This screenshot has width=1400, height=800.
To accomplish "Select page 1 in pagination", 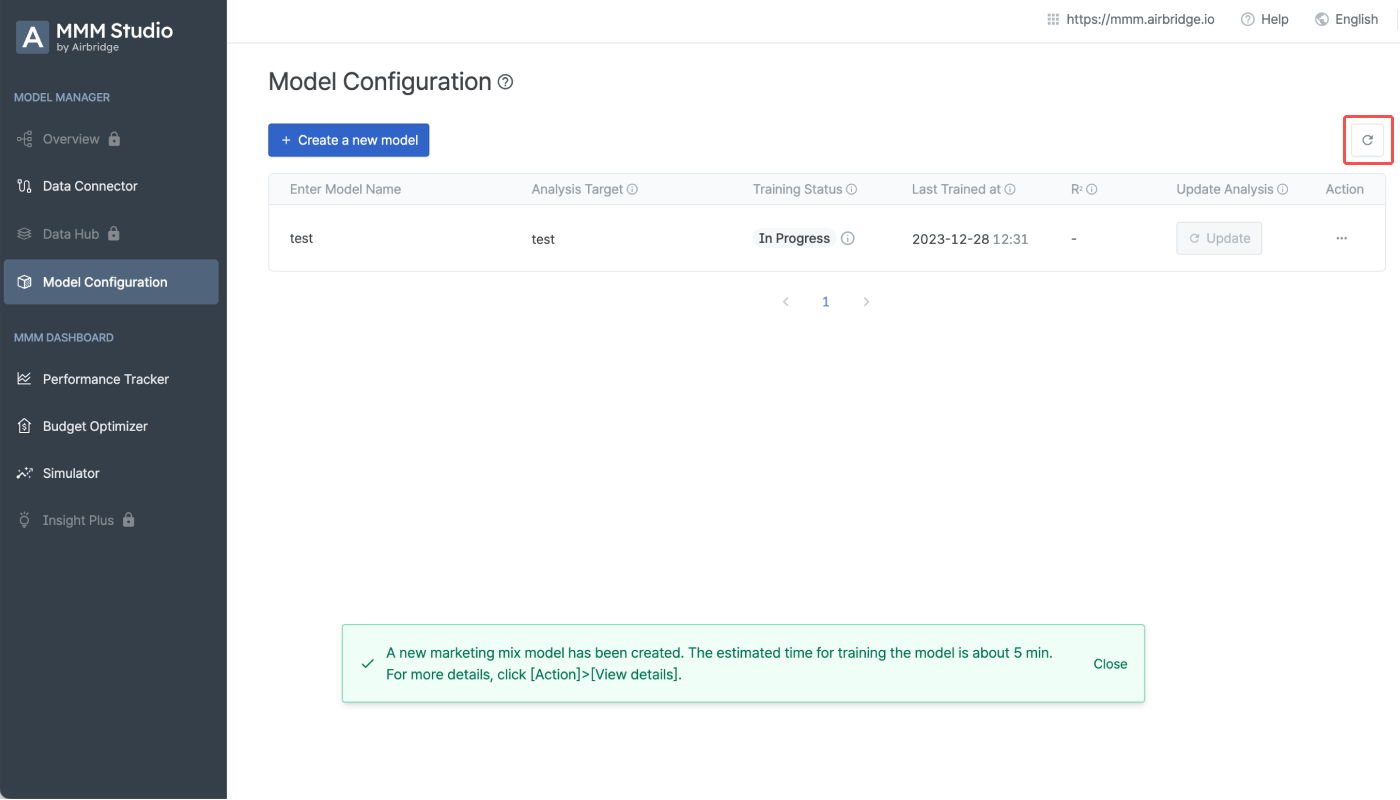I will tap(826, 302).
